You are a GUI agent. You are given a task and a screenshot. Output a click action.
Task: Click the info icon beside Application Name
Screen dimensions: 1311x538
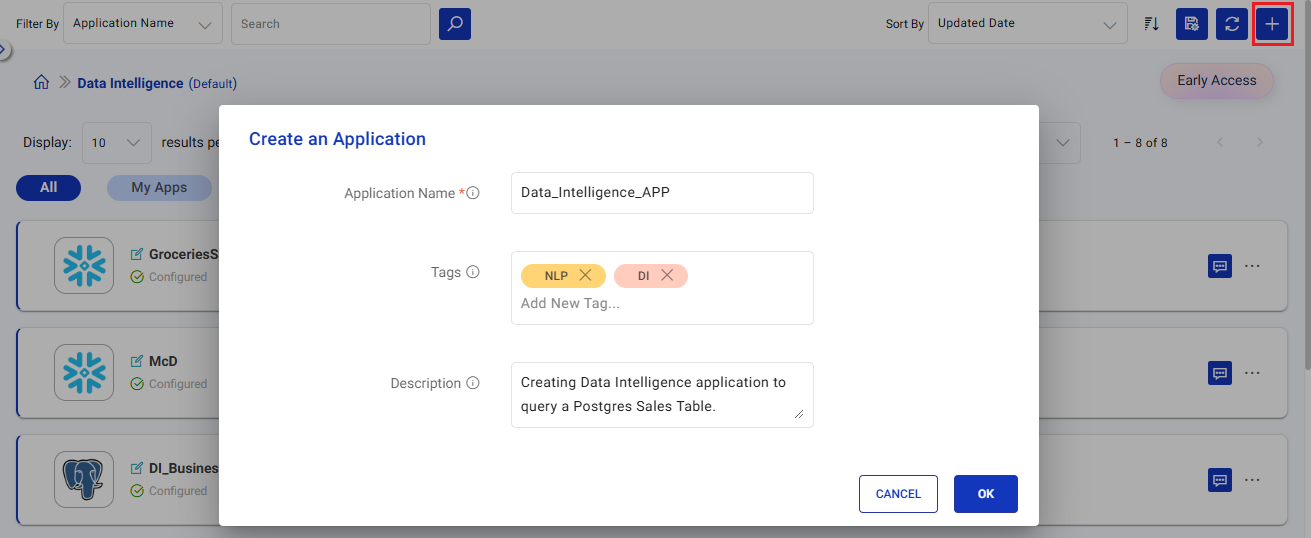point(474,193)
